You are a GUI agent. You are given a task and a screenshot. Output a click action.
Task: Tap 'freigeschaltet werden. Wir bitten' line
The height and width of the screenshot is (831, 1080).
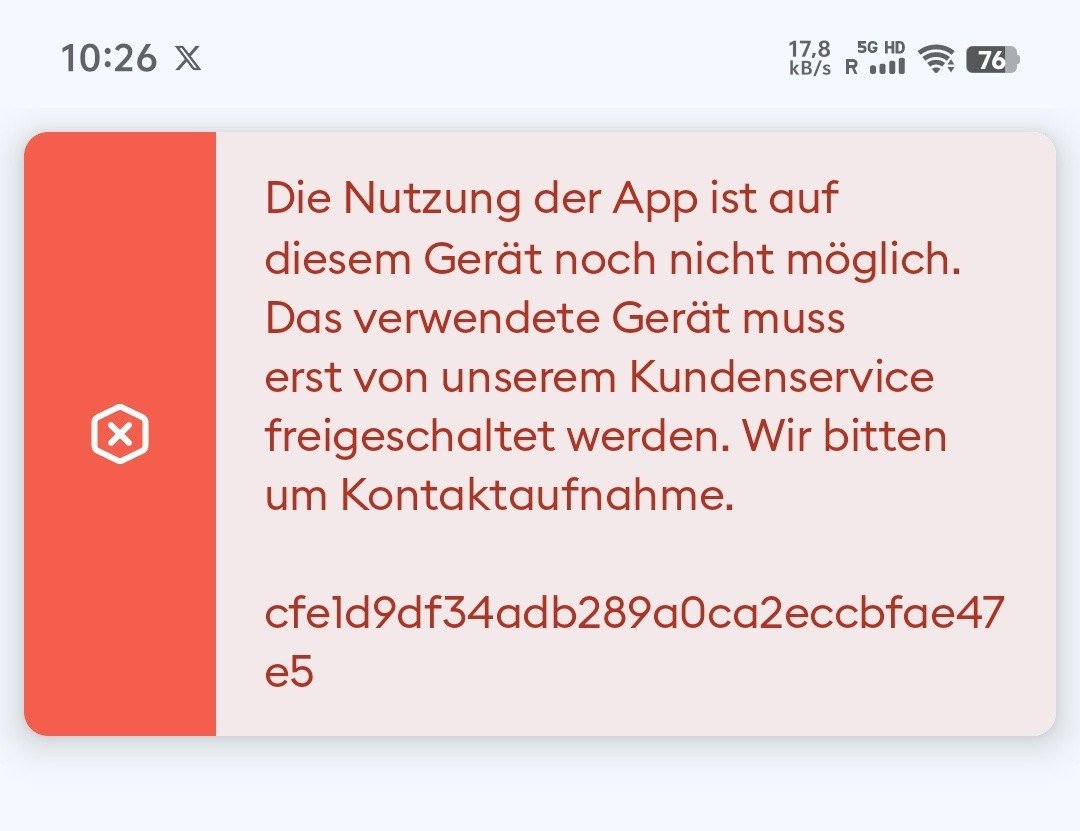(605, 438)
